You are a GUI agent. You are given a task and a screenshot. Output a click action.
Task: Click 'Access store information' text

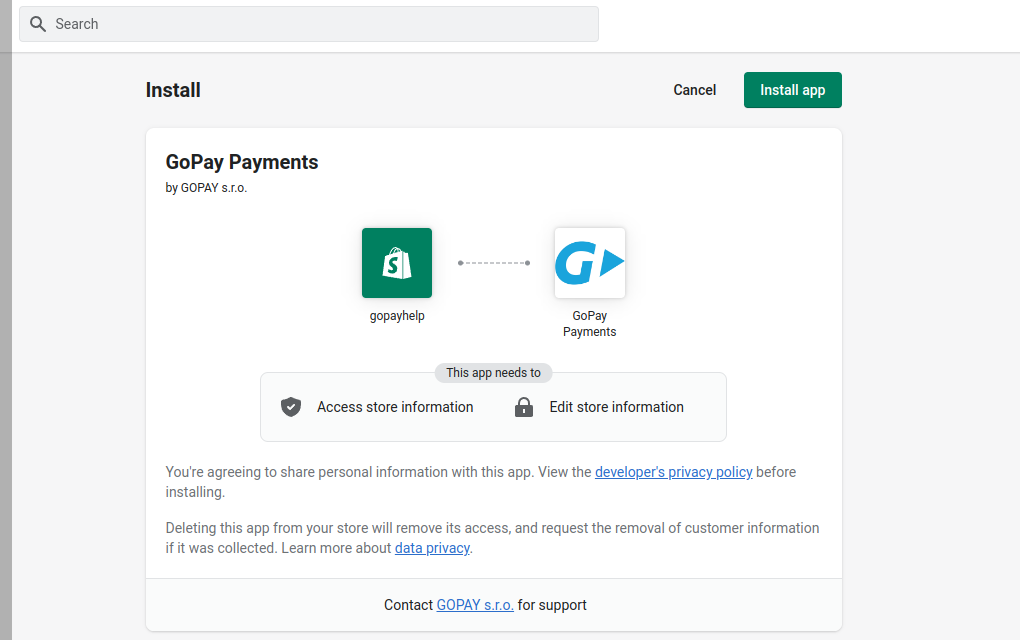point(395,407)
